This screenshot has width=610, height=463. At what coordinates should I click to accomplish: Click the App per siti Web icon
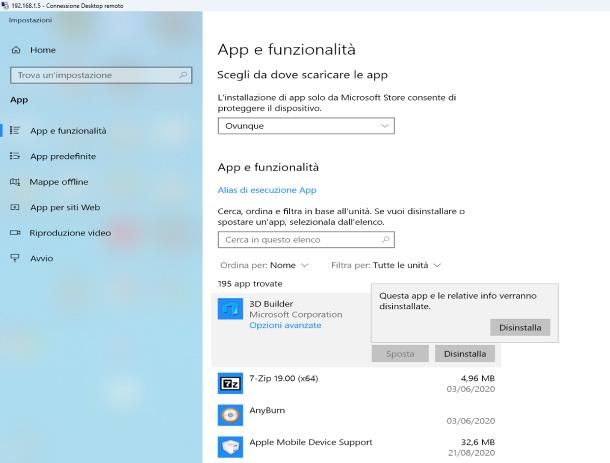(x=15, y=207)
